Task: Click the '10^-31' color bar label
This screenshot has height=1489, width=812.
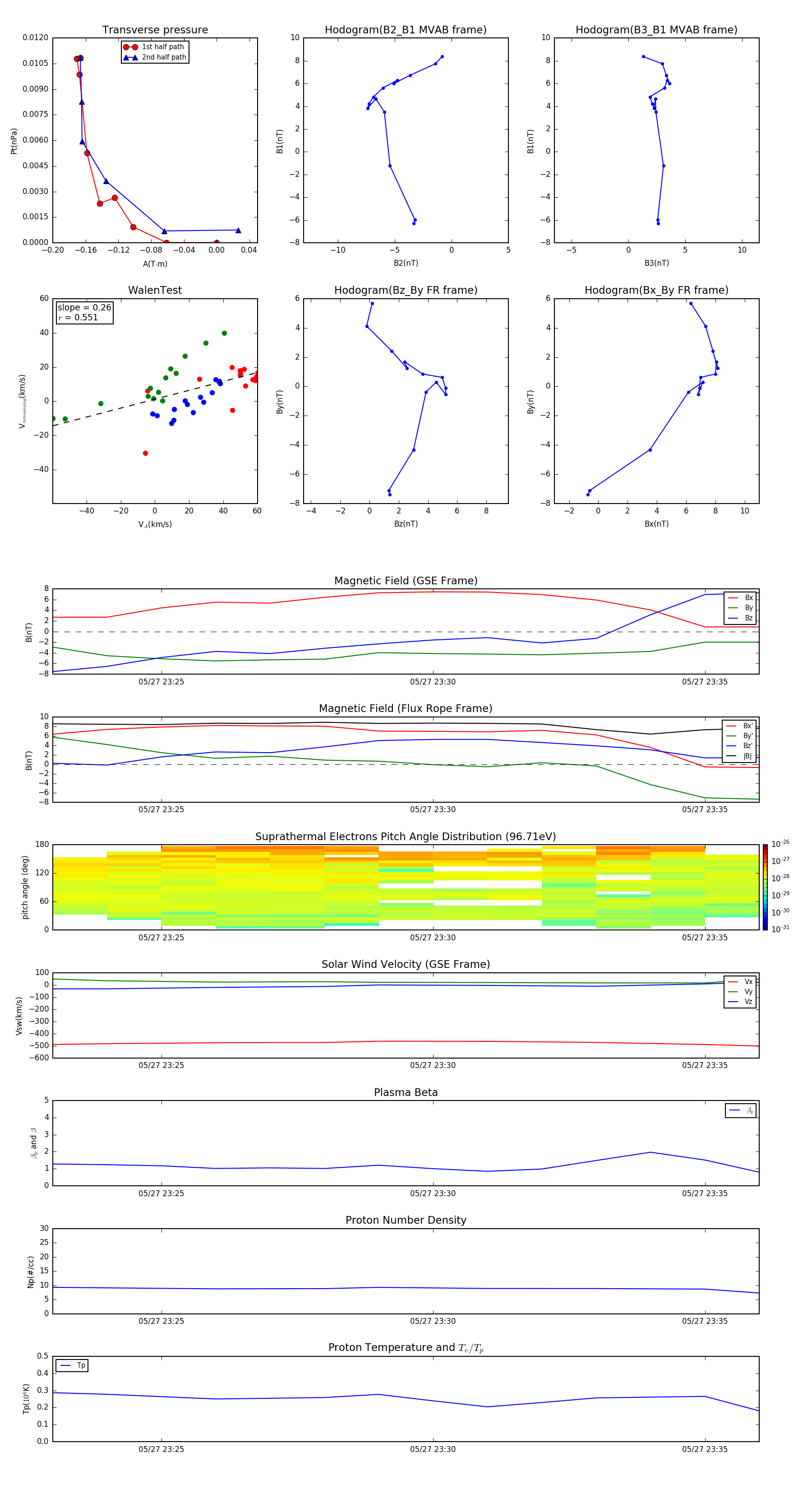Action: [780, 929]
